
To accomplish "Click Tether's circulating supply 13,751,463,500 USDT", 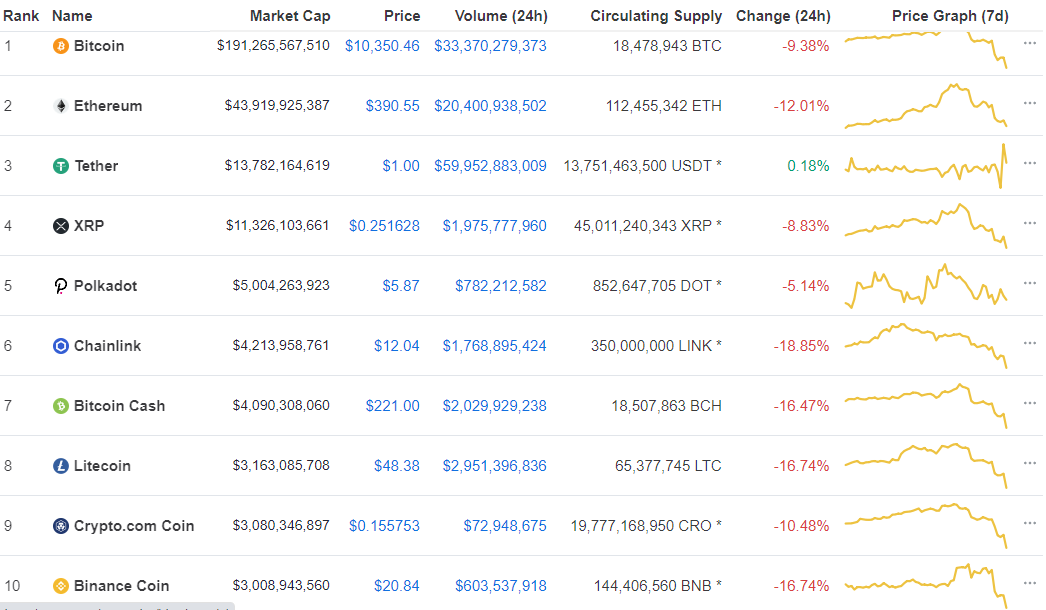I will coord(642,166).
